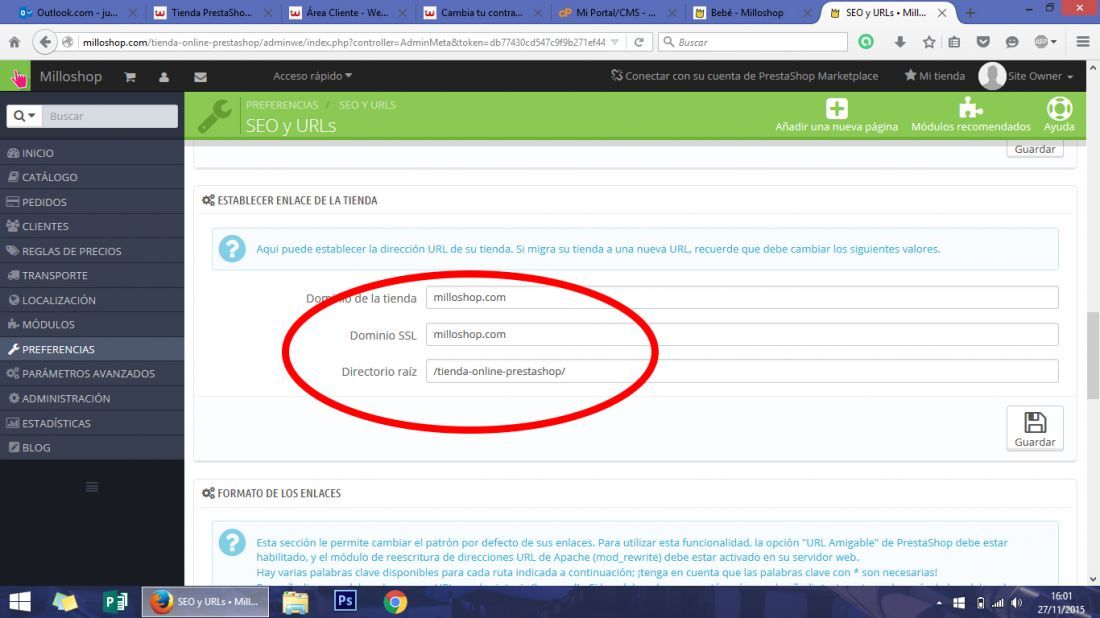Show hidden tray icons arrow
1100x618 pixels.
[x=939, y=603]
